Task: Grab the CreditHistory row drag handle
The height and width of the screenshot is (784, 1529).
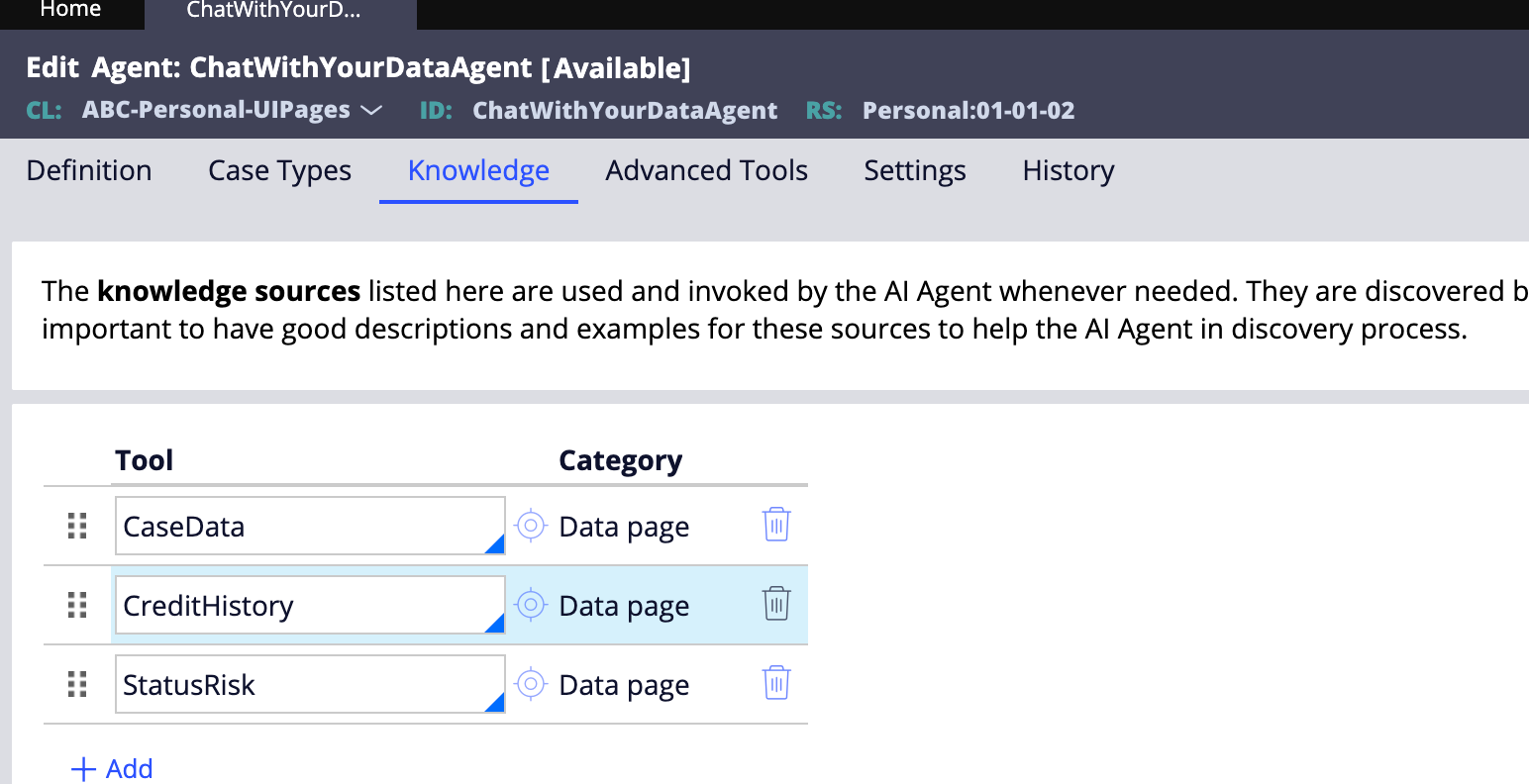Action: (x=77, y=605)
